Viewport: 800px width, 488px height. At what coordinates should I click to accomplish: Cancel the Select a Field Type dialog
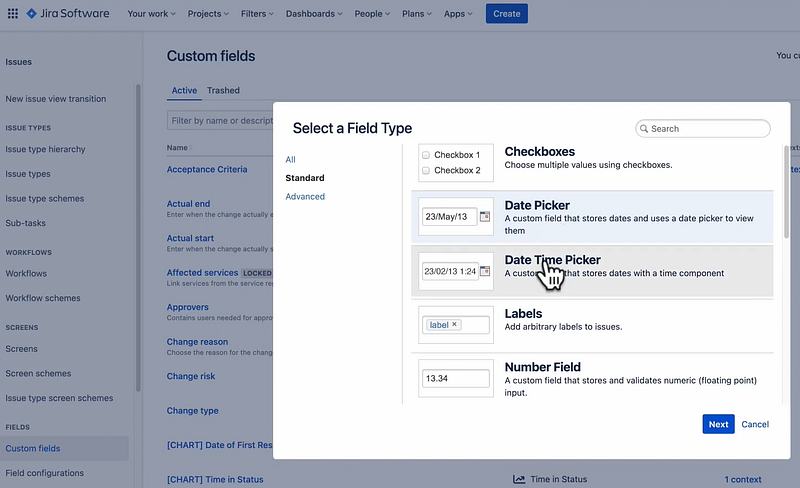tap(755, 424)
